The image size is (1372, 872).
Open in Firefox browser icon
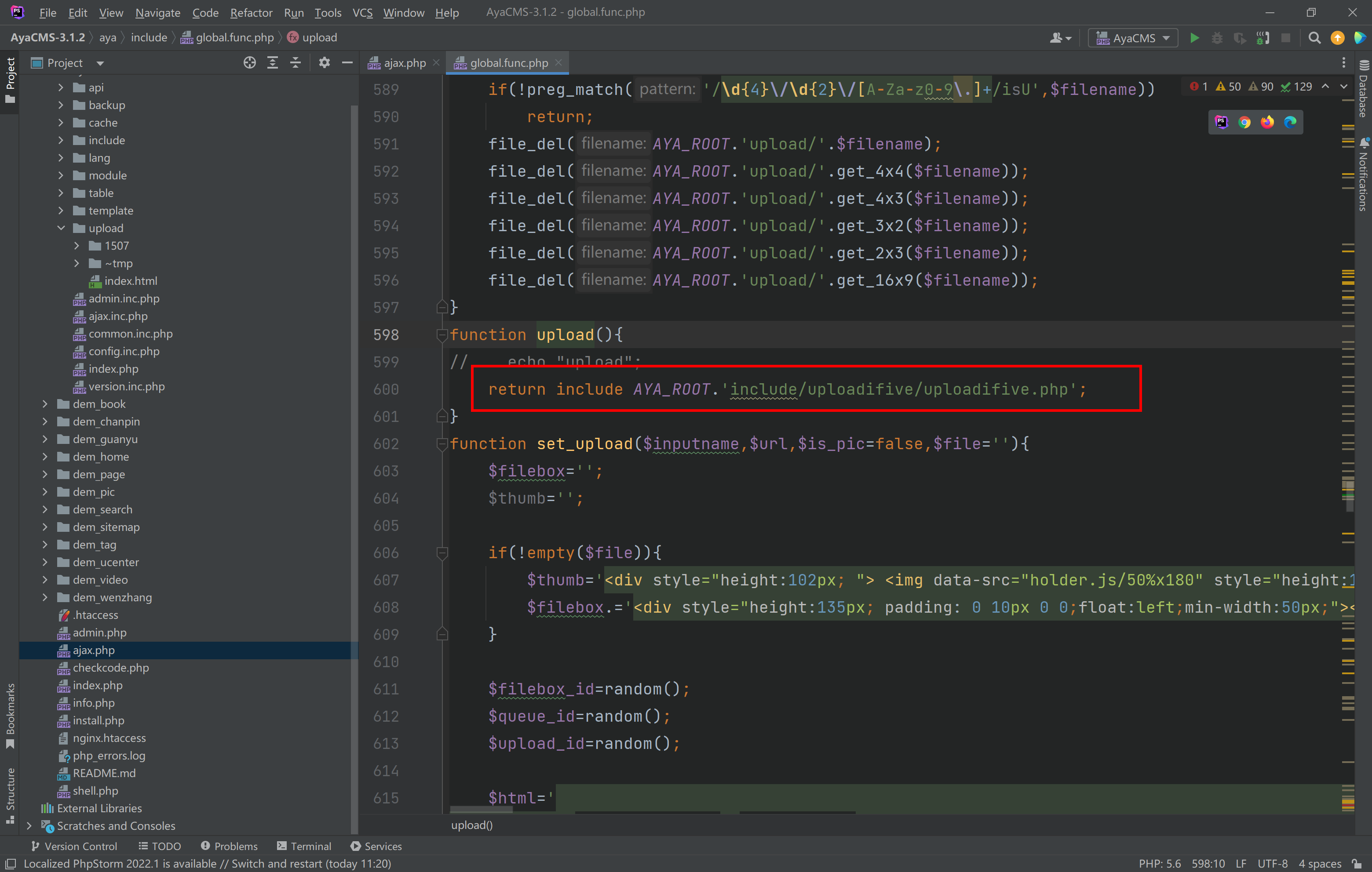(x=1267, y=122)
